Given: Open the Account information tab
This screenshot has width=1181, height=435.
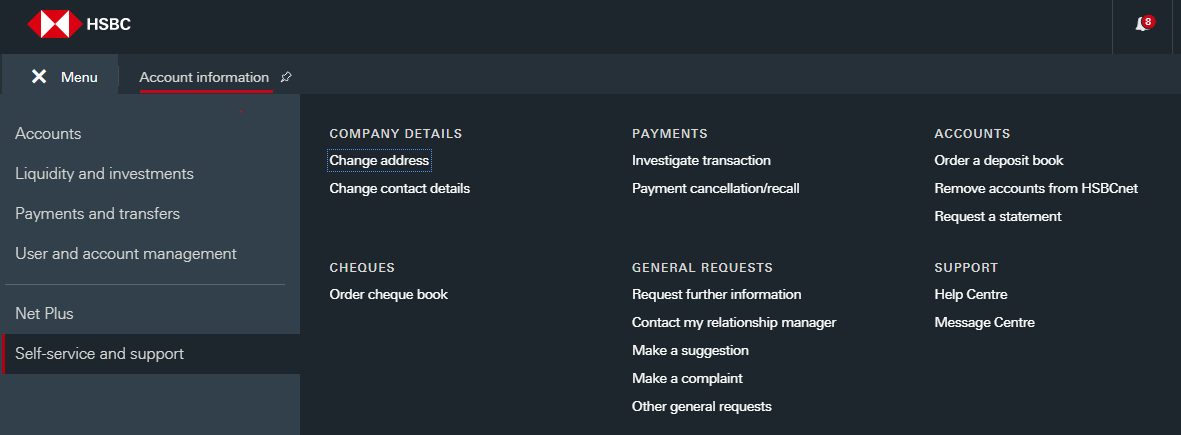Looking at the screenshot, I should pyautogui.click(x=204, y=77).
